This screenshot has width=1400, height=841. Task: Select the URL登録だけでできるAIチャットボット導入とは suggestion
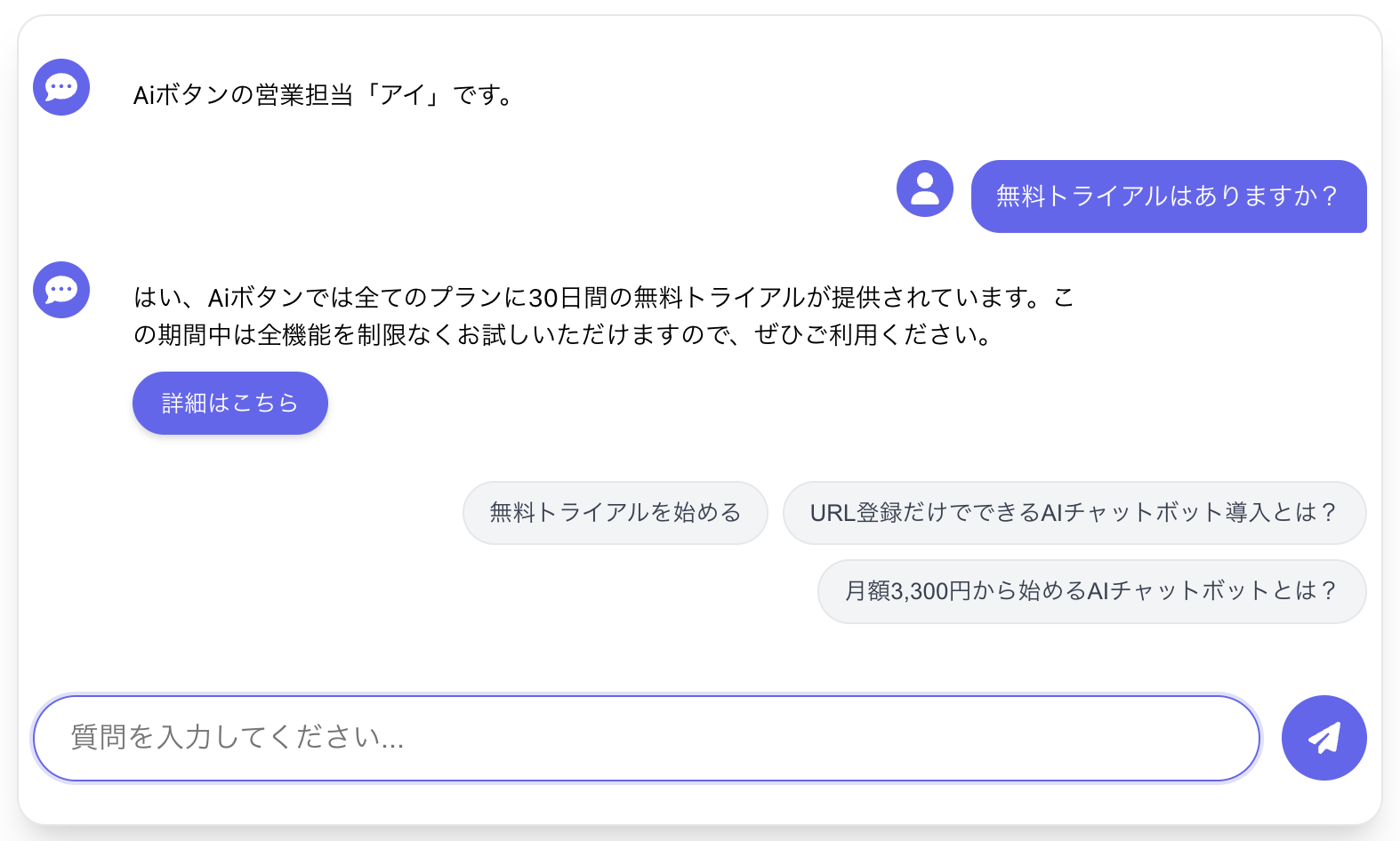tap(1074, 513)
